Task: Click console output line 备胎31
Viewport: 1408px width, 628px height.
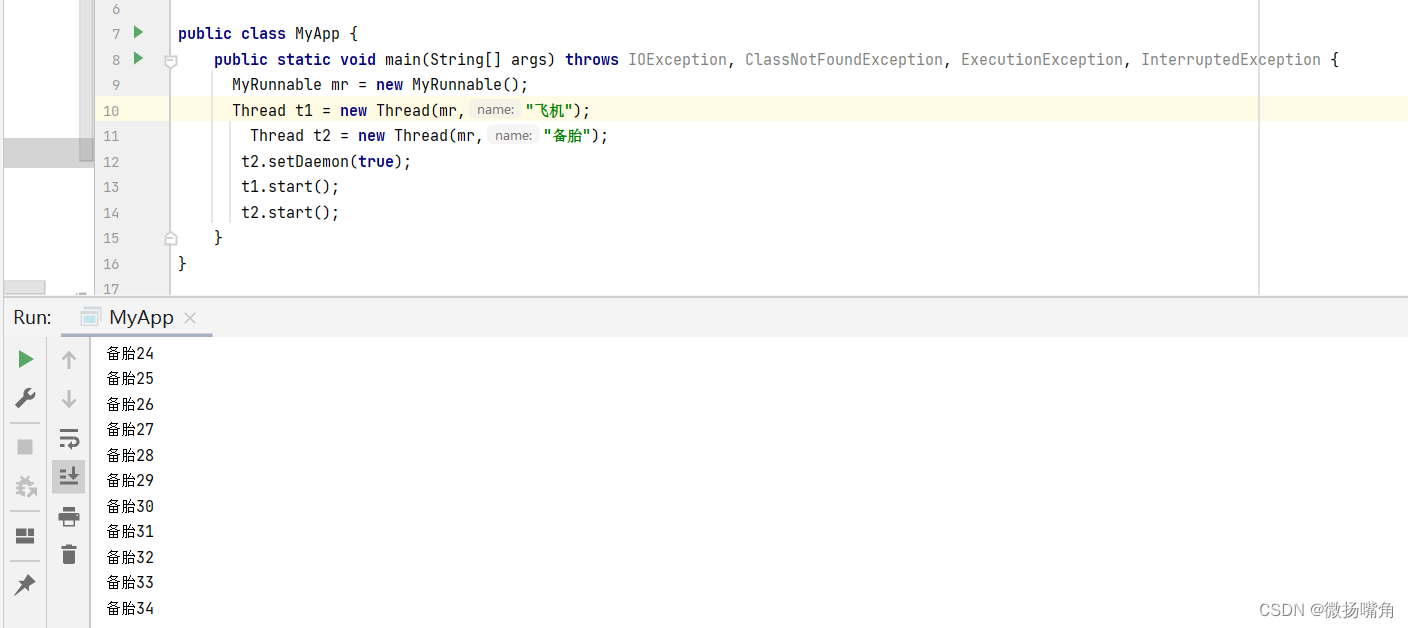Action: tap(130, 531)
